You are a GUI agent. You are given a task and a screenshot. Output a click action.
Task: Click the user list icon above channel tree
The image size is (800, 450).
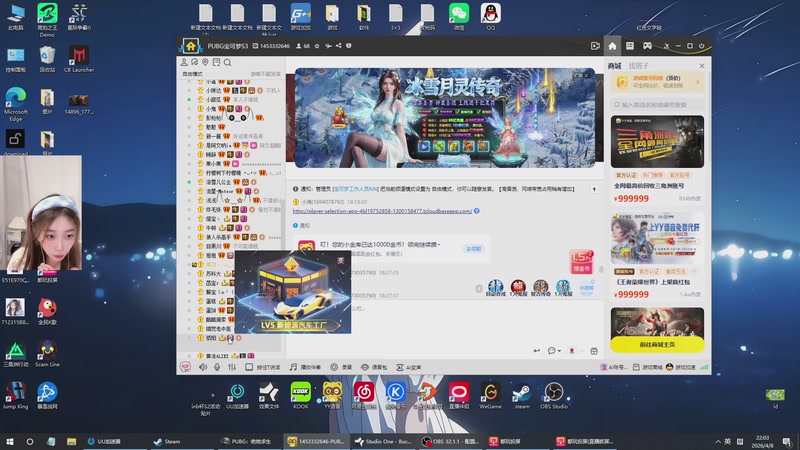pos(184,62)
